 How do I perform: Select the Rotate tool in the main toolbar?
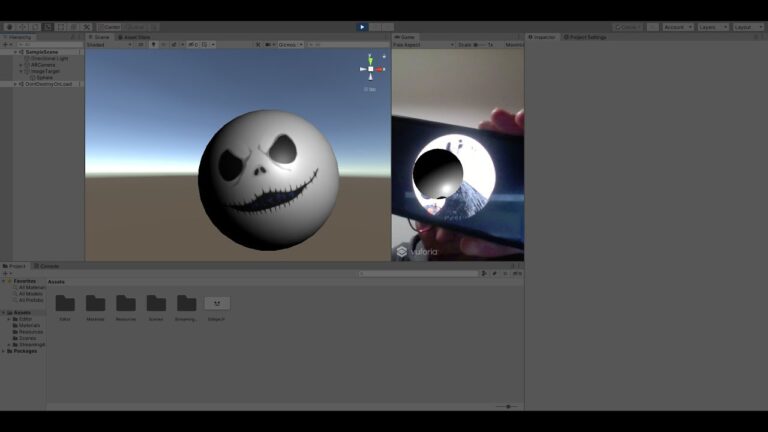(x=35, y=27)
